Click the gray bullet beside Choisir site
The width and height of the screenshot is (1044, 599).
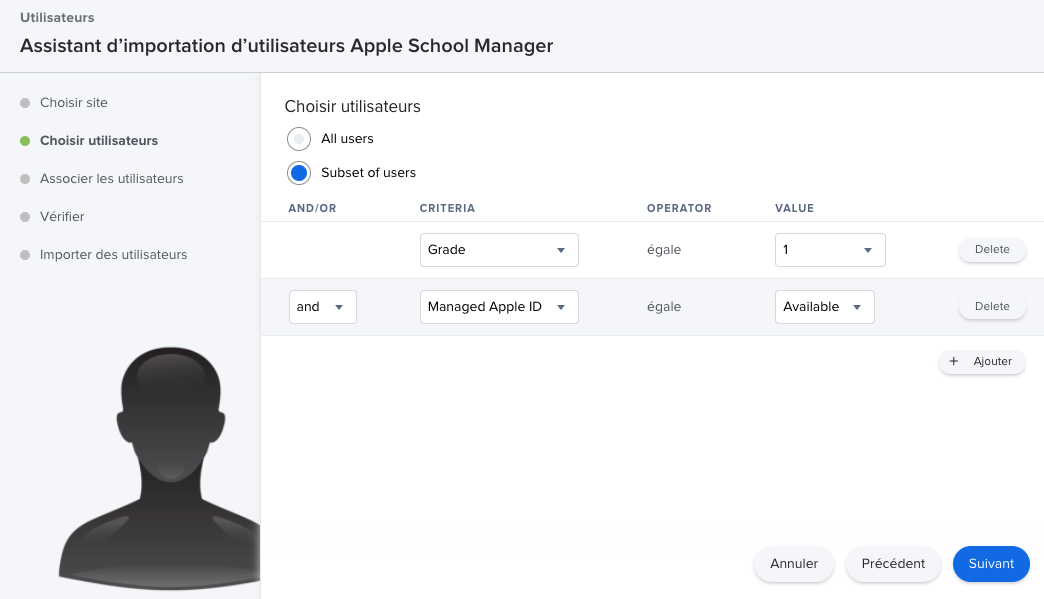click(x=25, y=103)
